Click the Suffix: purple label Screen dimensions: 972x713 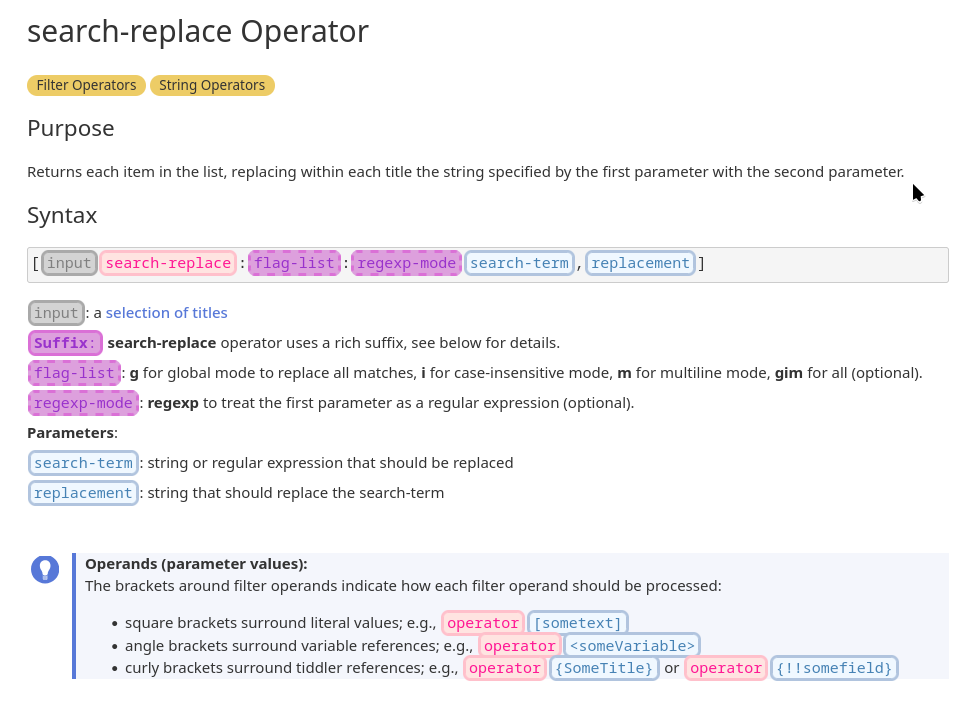click(65, 343)
